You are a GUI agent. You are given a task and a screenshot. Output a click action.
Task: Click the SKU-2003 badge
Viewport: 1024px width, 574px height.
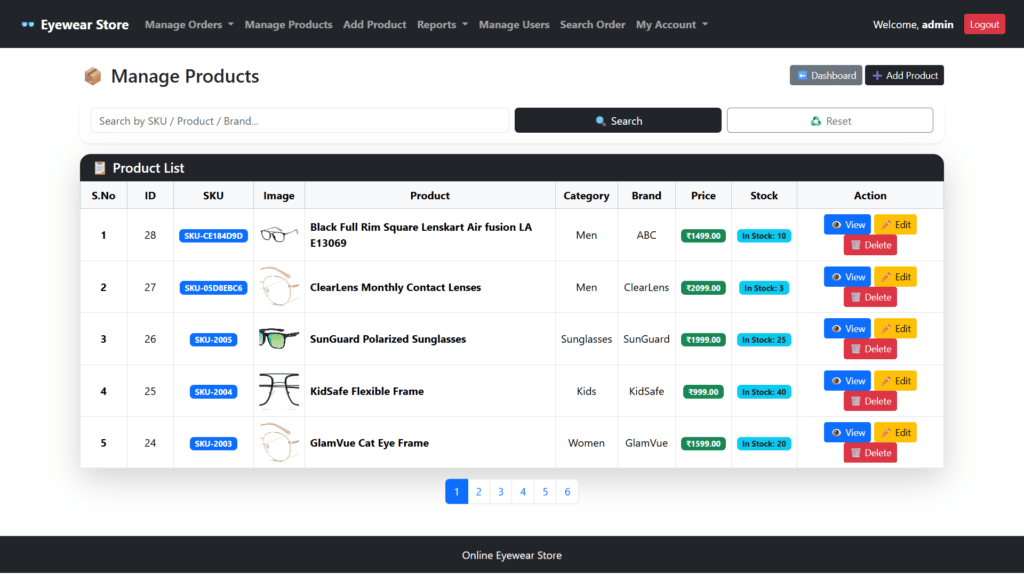214,443
